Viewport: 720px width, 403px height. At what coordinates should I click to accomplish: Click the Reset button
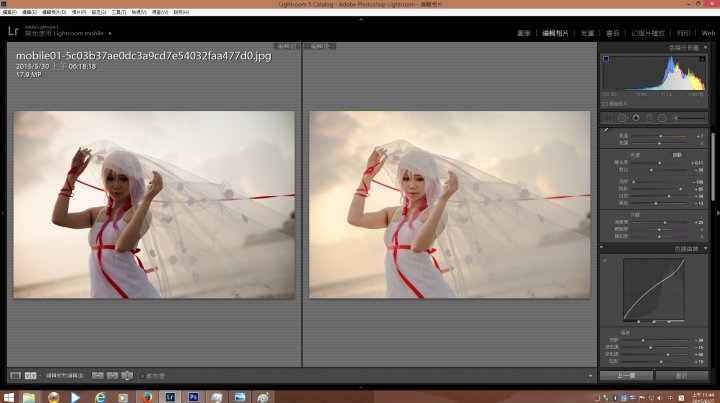click(x=681, y=375)
